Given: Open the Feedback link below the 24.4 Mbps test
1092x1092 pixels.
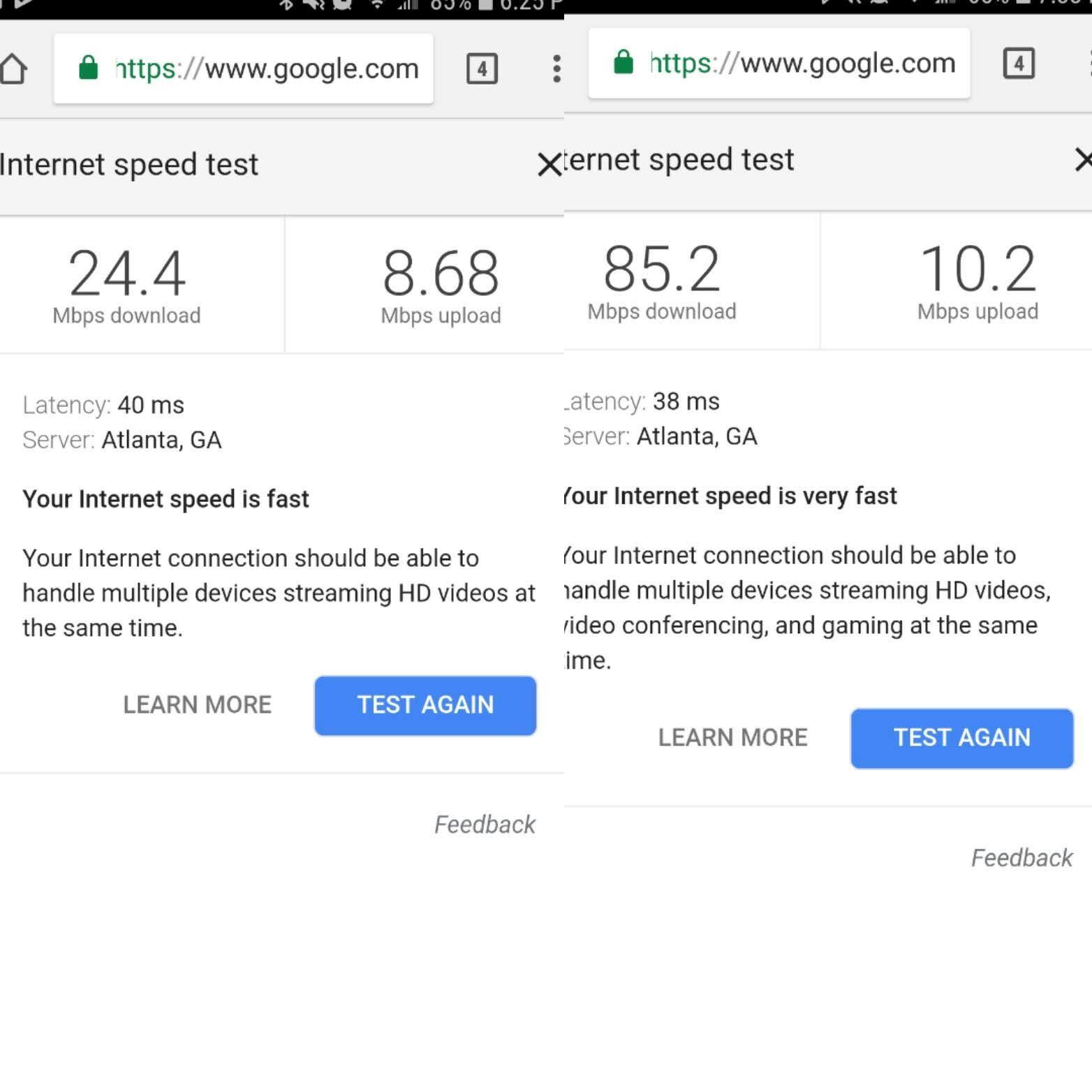Looking at the screenshot, I should click(x=485, y=825).
